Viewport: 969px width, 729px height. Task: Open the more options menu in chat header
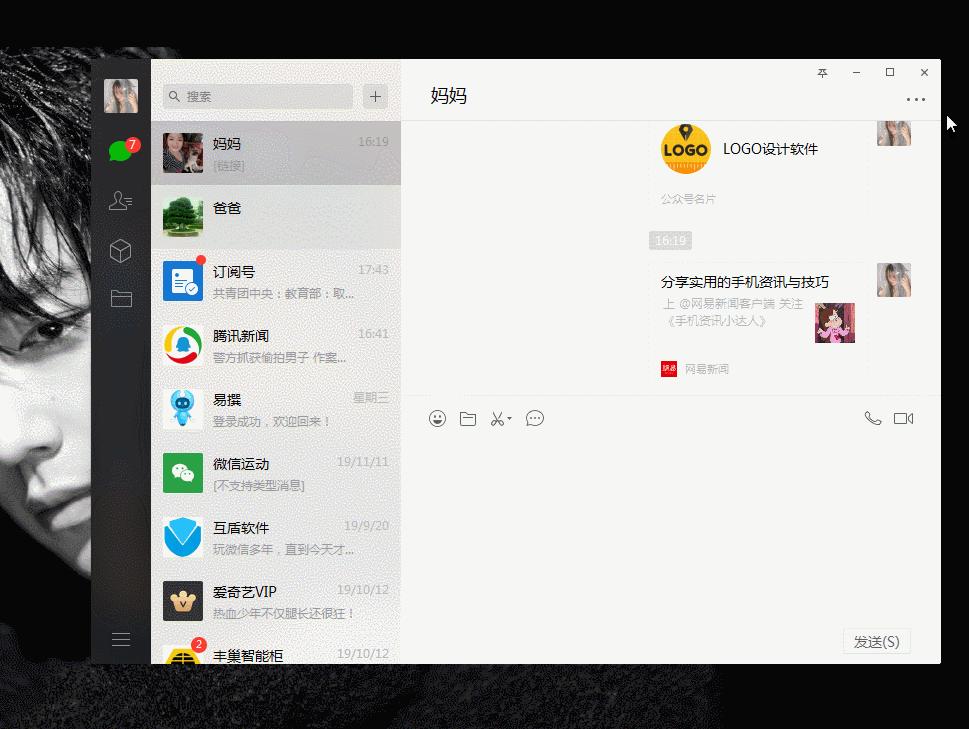[x=916, y=99]
